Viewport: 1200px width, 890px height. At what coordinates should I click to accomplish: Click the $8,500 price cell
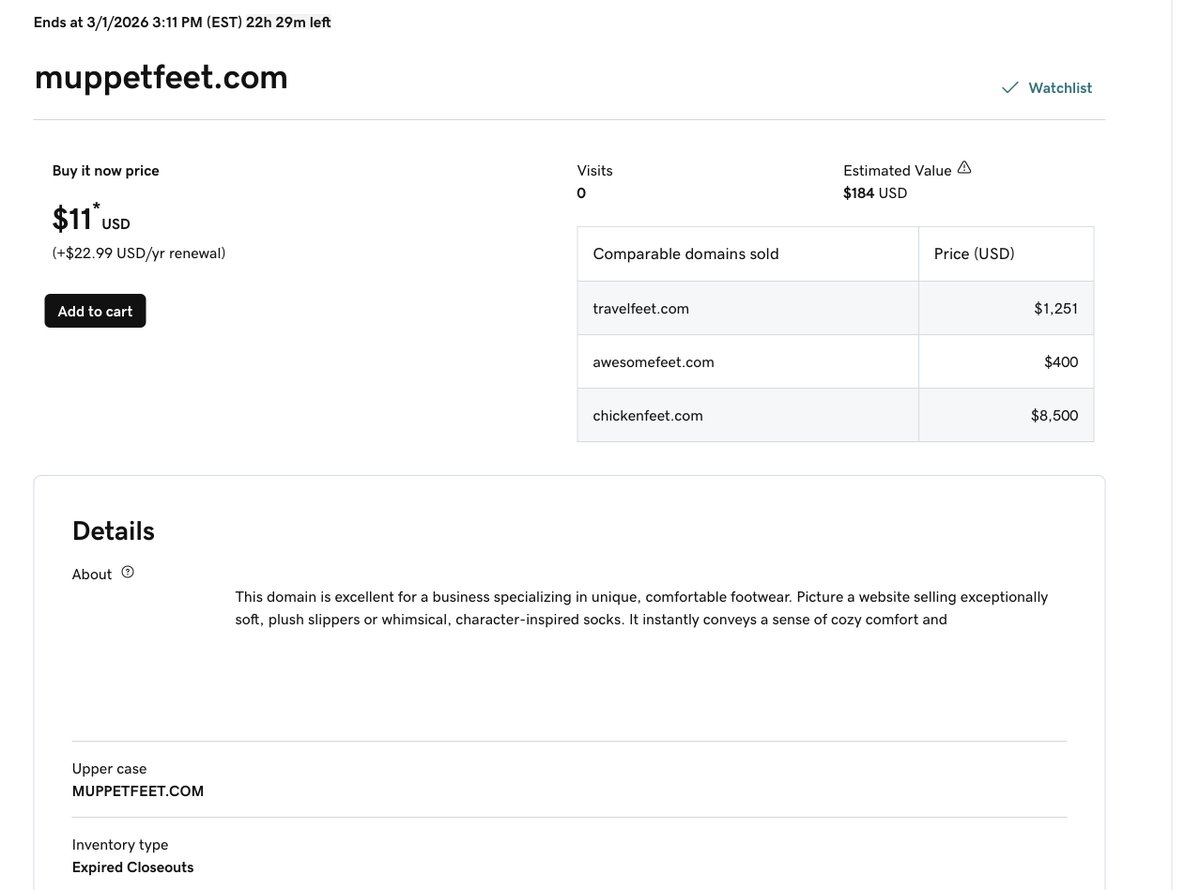coord(1006,415)
